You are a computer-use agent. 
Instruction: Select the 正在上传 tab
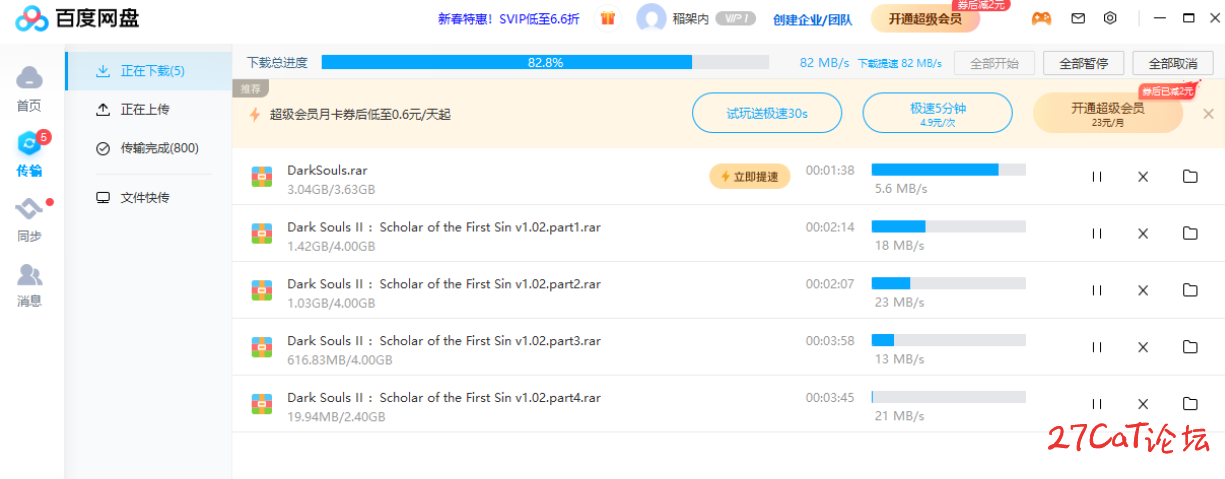point(148,109)
